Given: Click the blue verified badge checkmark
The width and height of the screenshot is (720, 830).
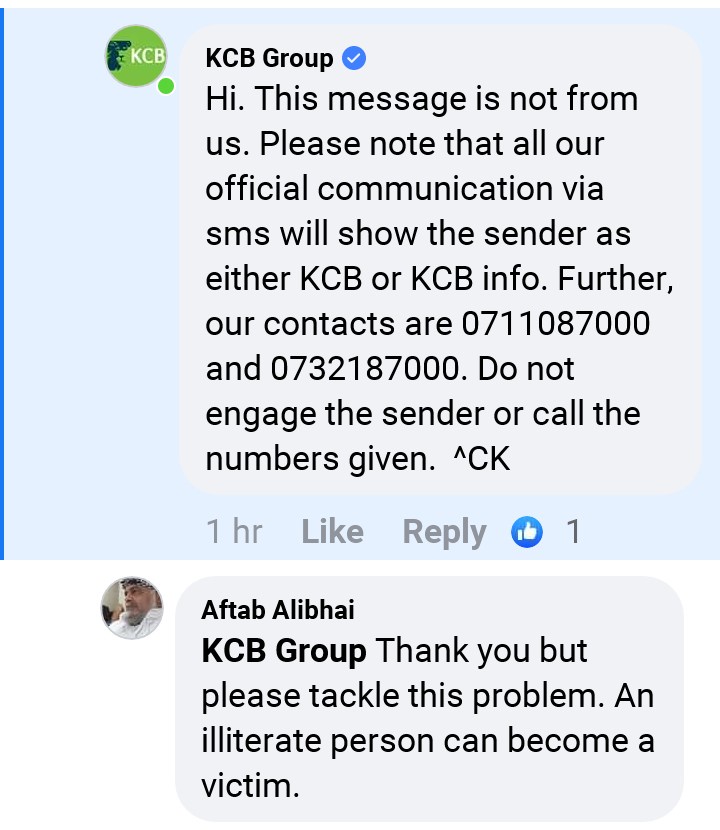Looking at the screenshot, I should (354, 58).
